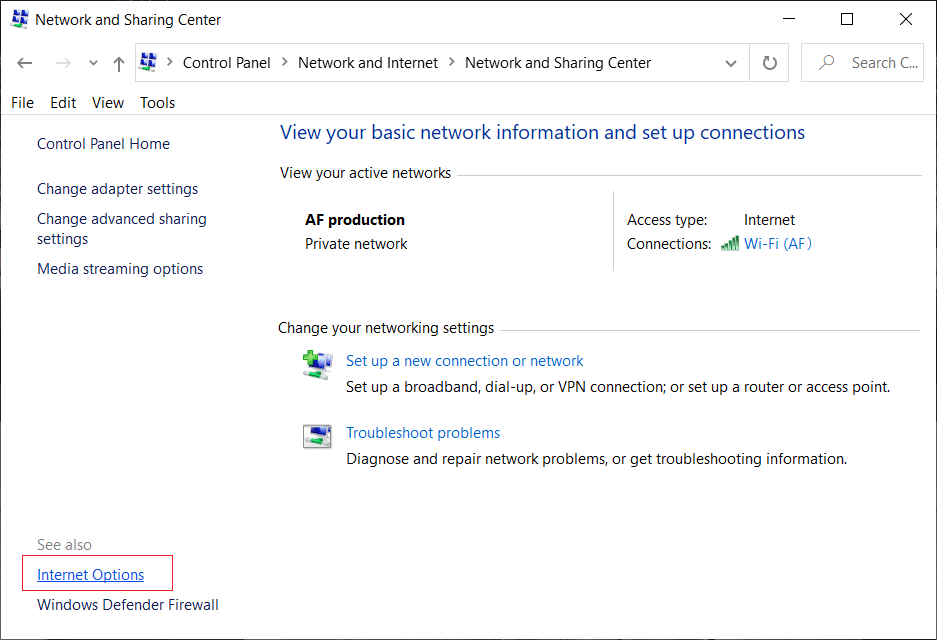Open Windows Defender Firewall link
This screenshot has width=937, height=640.
128,605
